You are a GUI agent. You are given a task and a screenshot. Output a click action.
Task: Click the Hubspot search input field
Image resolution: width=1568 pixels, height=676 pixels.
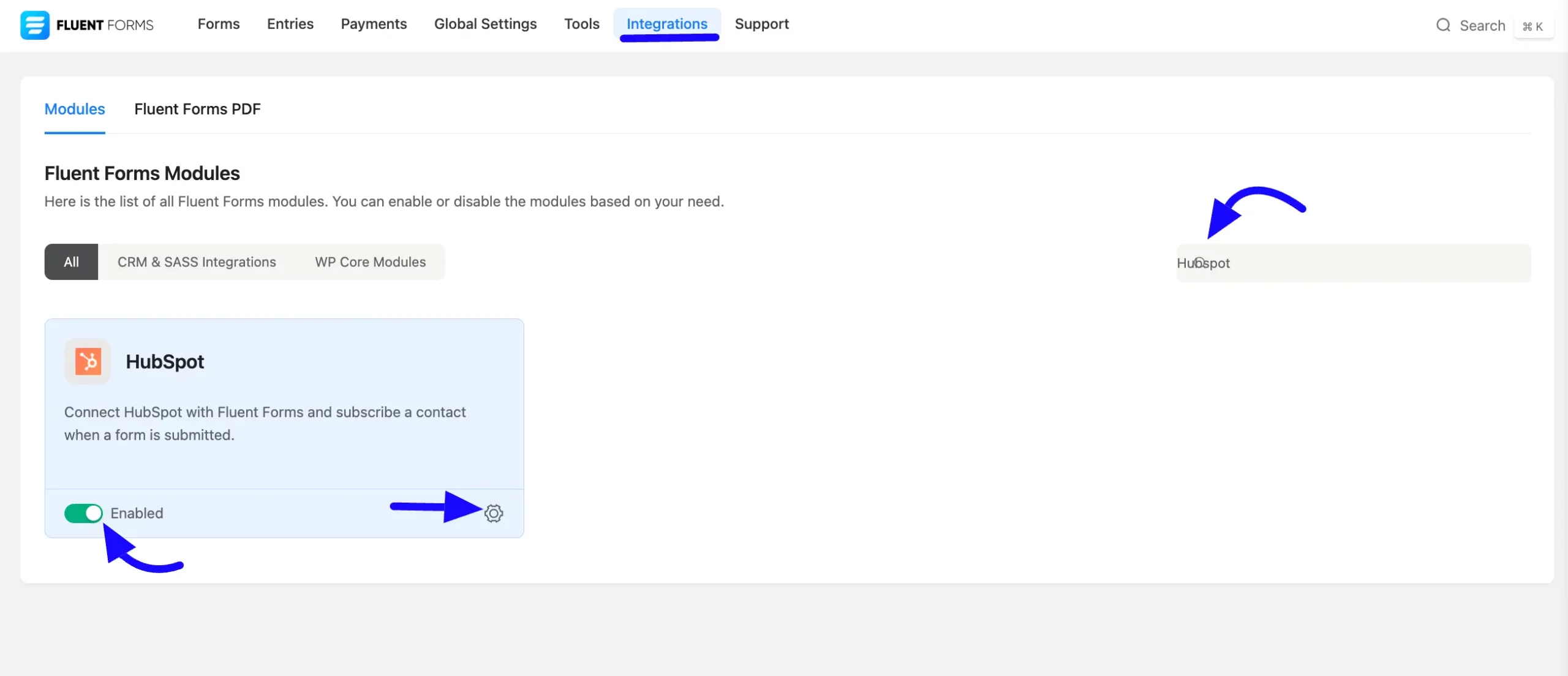click(x=1352, y=263)
